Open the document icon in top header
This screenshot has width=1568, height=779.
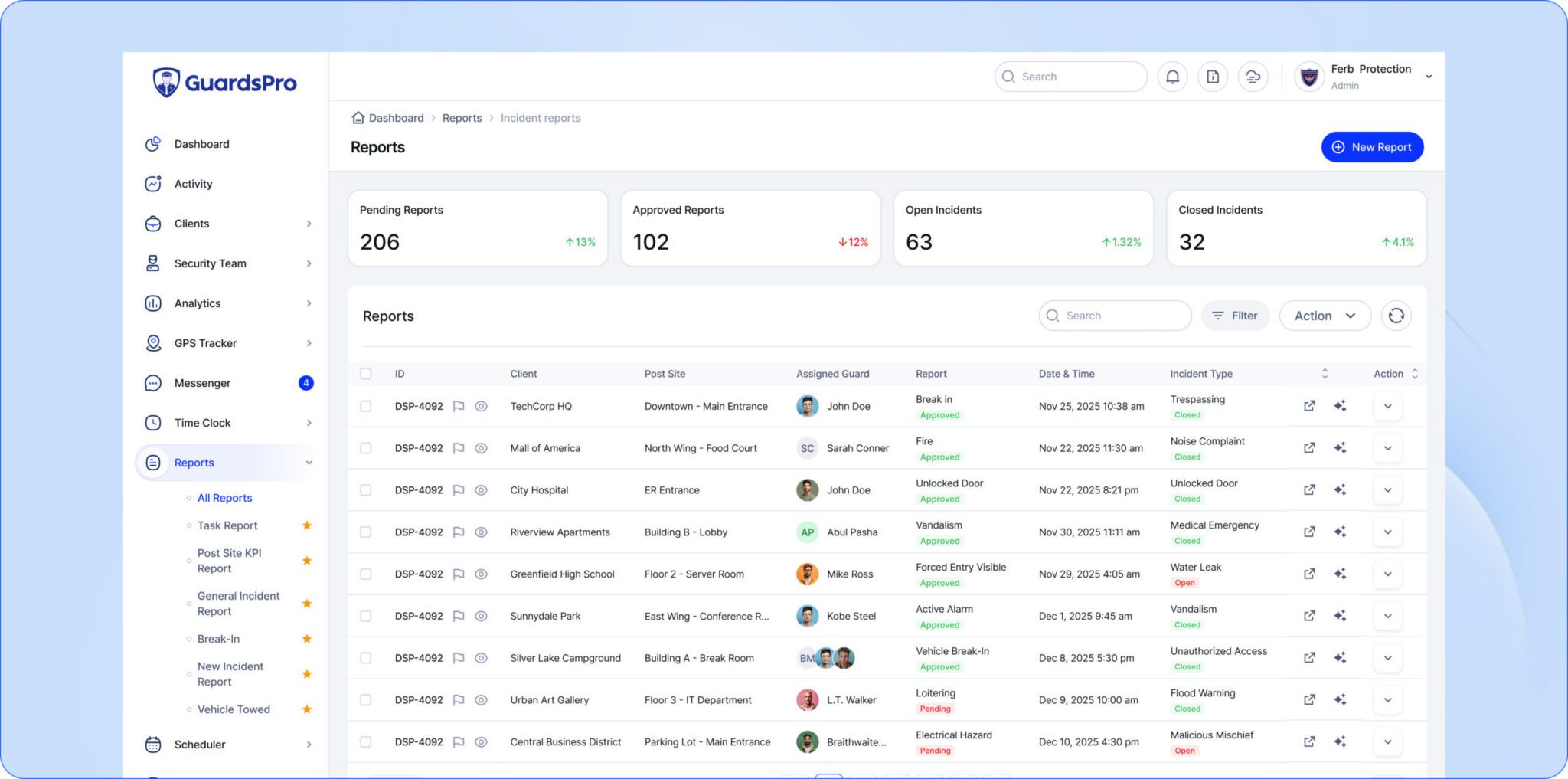pos(1213,77)
